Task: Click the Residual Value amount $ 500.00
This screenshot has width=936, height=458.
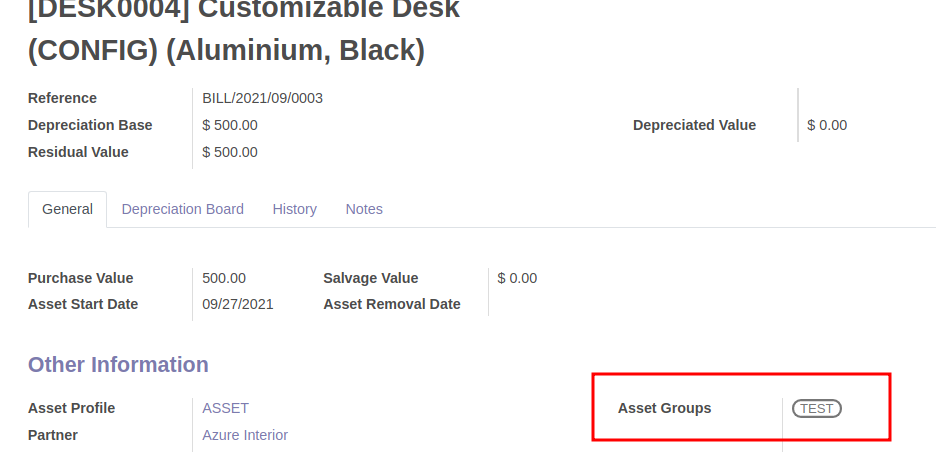Action: click(230, 152)
